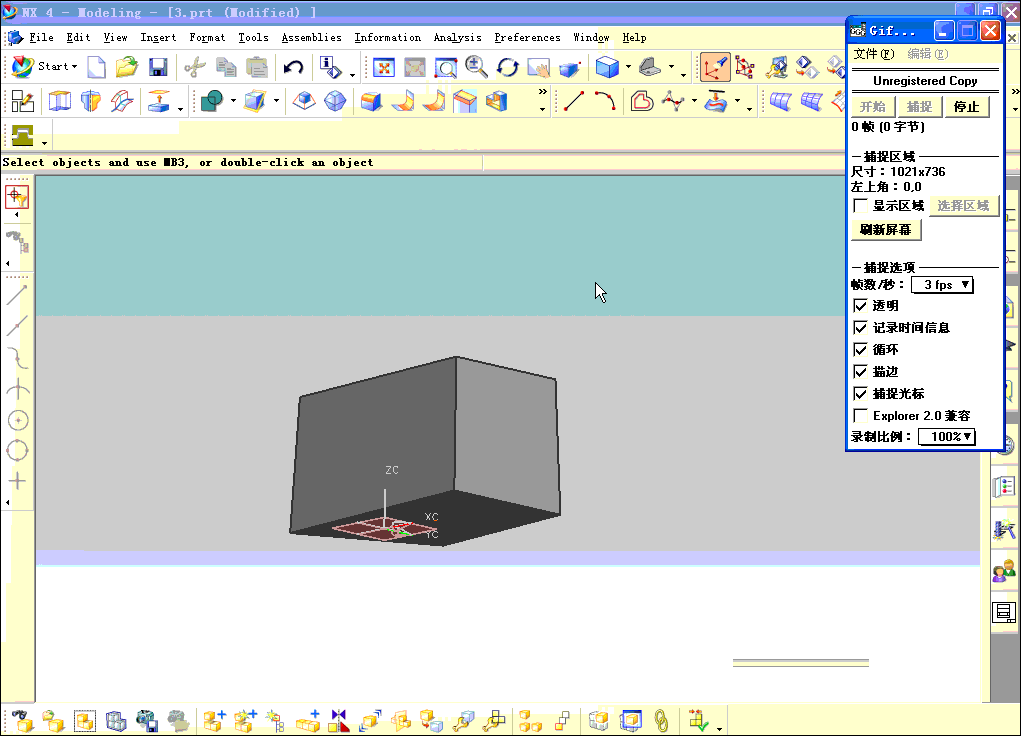Click the selection filter icon on left bar
The image size is (1021, 736).
(17, 197)
